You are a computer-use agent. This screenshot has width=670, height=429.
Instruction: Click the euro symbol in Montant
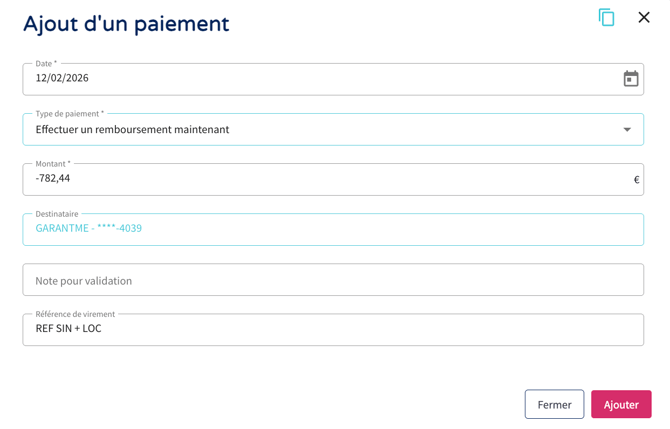tap(636, 180)
